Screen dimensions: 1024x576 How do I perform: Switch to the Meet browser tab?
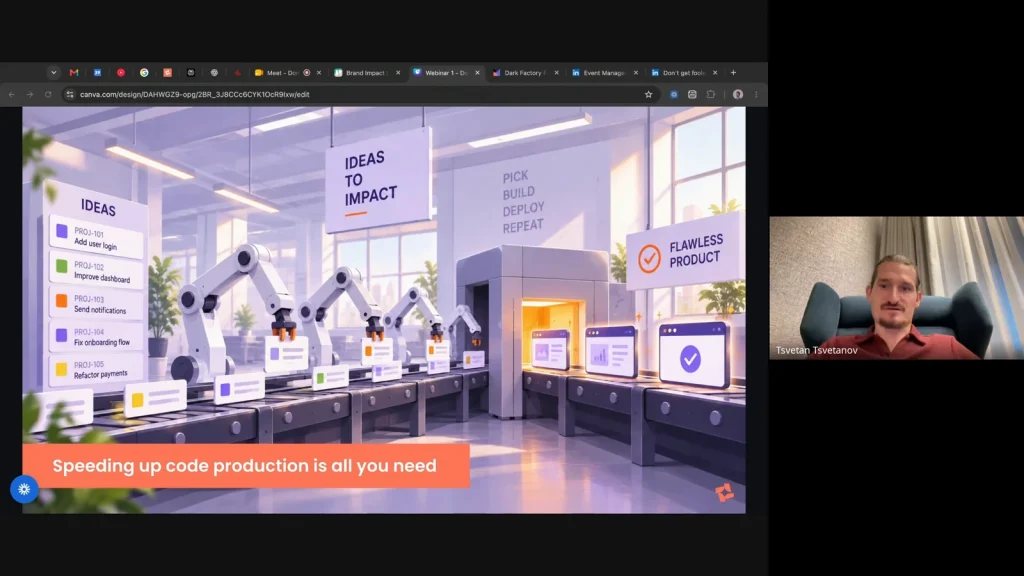tap(282, 72)
